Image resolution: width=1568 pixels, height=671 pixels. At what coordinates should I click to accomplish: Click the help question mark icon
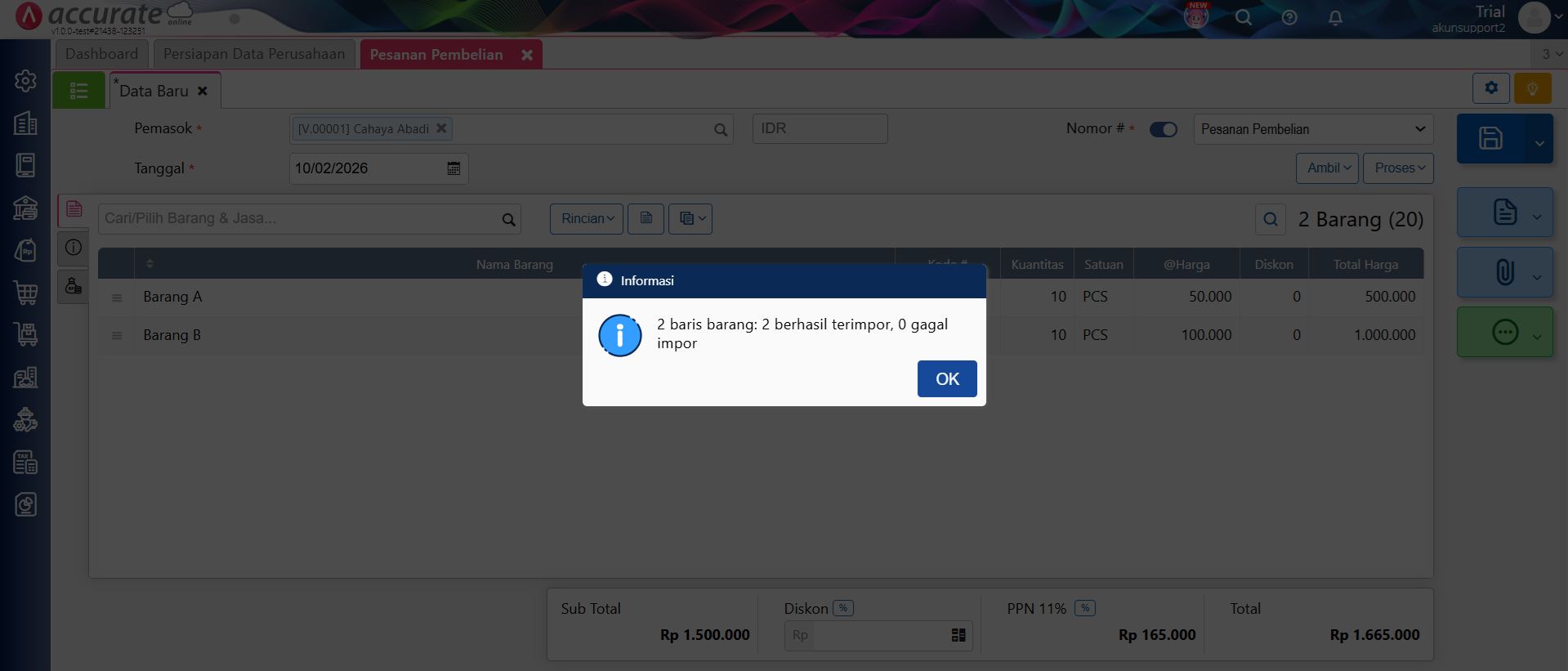tap(1289, 18)
